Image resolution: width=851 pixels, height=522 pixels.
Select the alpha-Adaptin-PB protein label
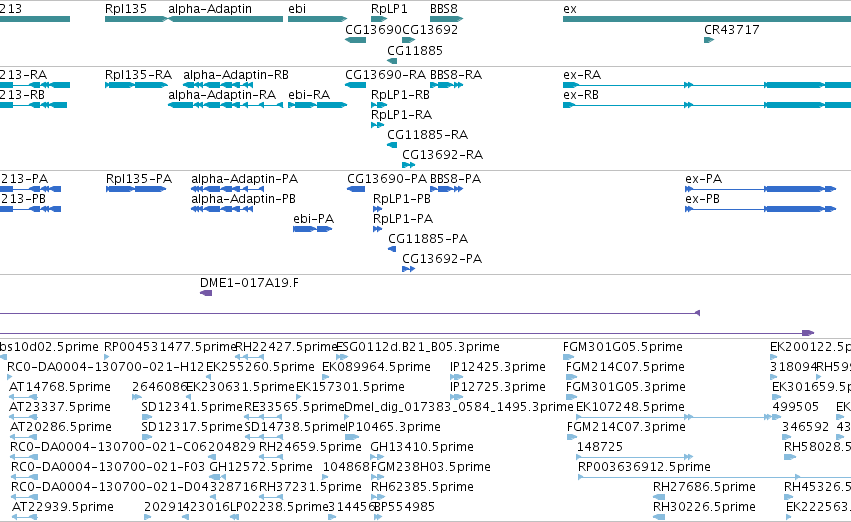[244, 199]
